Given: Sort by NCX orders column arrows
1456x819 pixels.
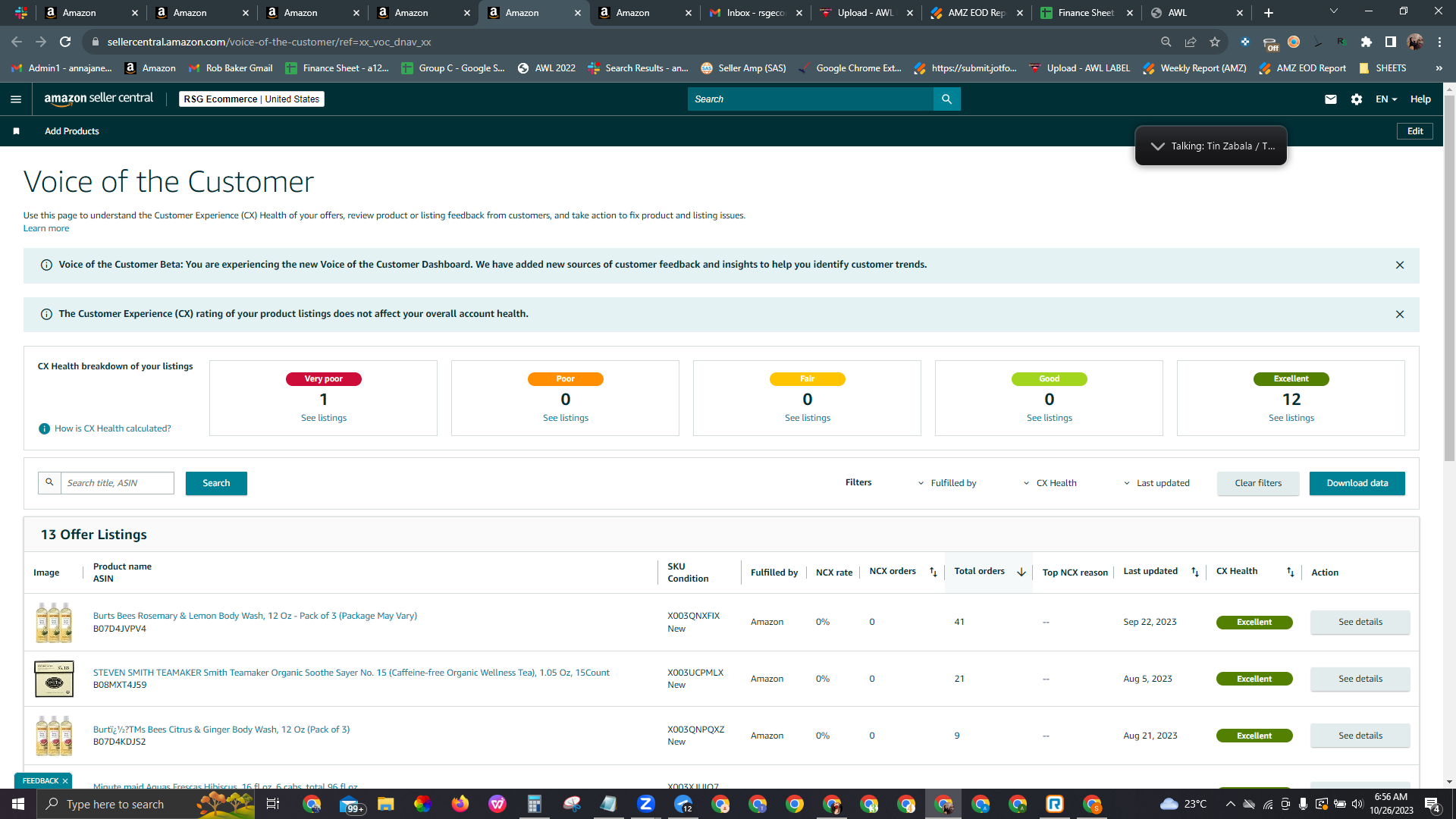Looking at the screenshot, I should 934,573.
